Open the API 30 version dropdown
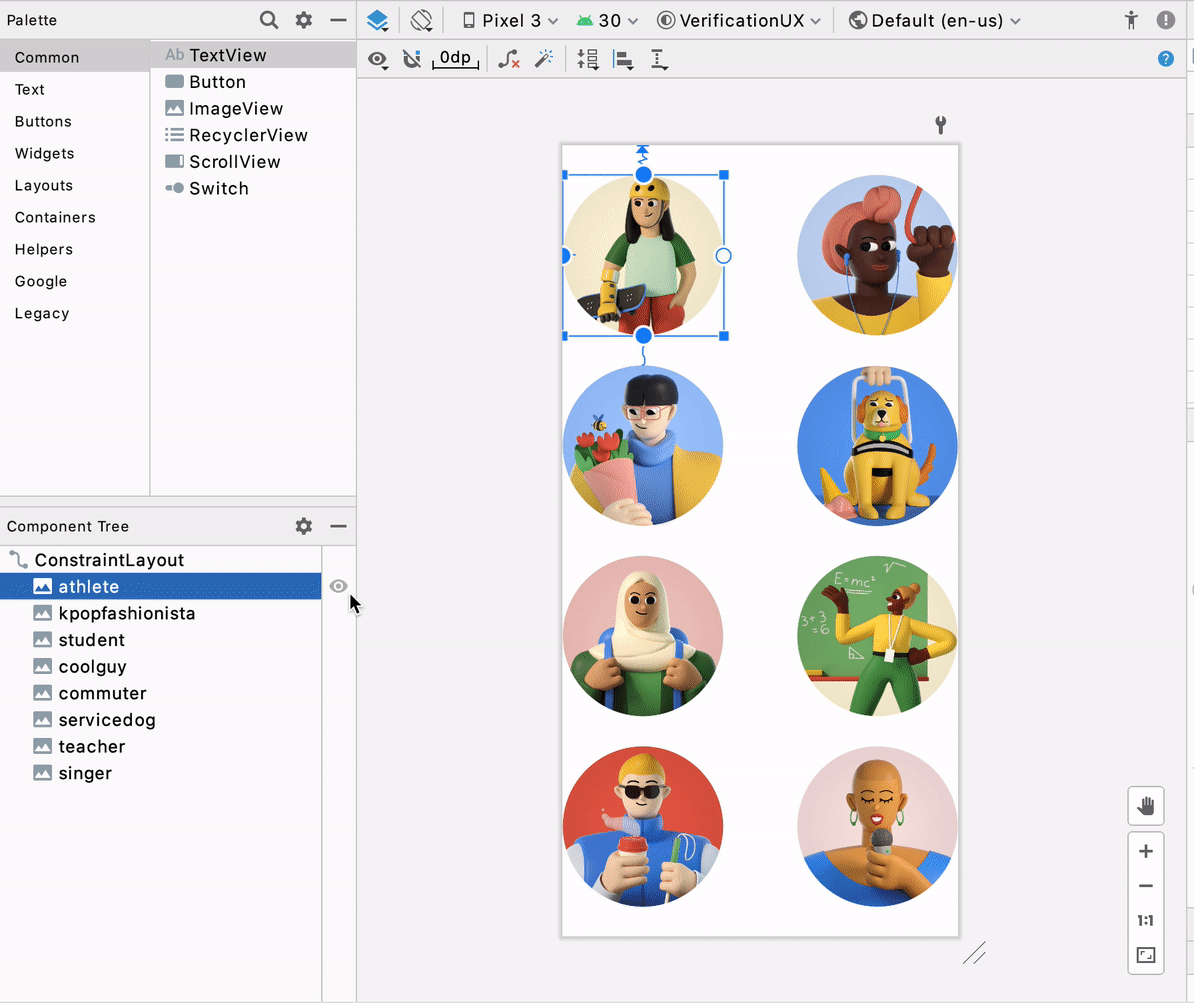Image resolution: width=1194 pixels, height=1003 pixels. pos(607,19)
